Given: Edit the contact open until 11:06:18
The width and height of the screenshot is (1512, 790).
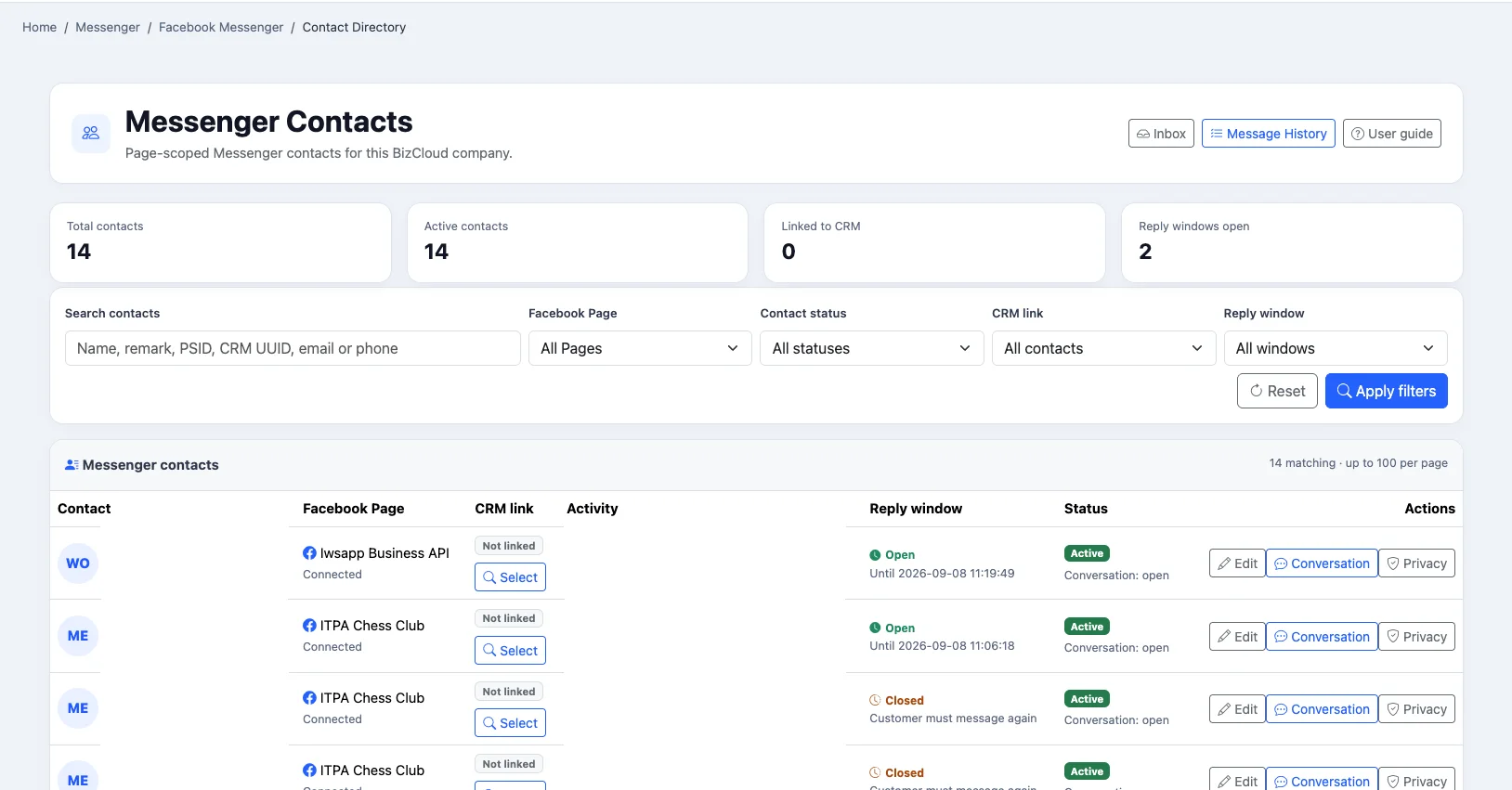Looking at the screenshot, I should coord(1237,637).
